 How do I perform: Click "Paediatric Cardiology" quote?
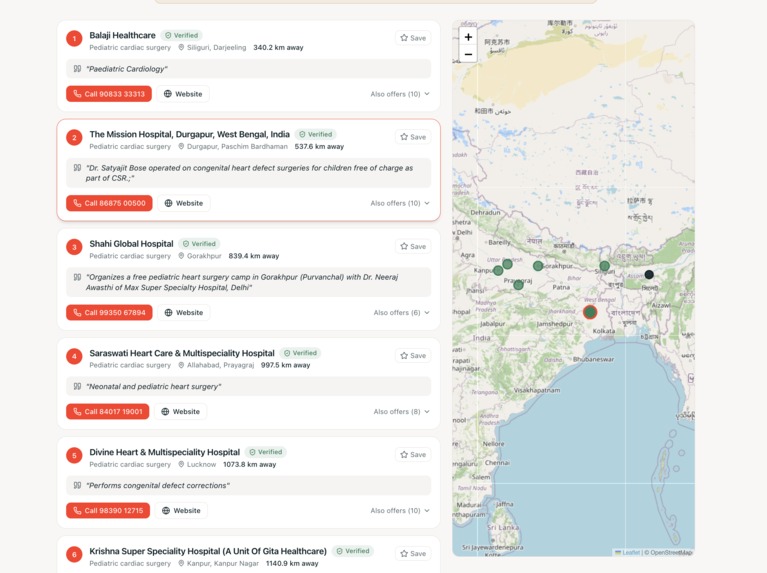tap(127, 69)
